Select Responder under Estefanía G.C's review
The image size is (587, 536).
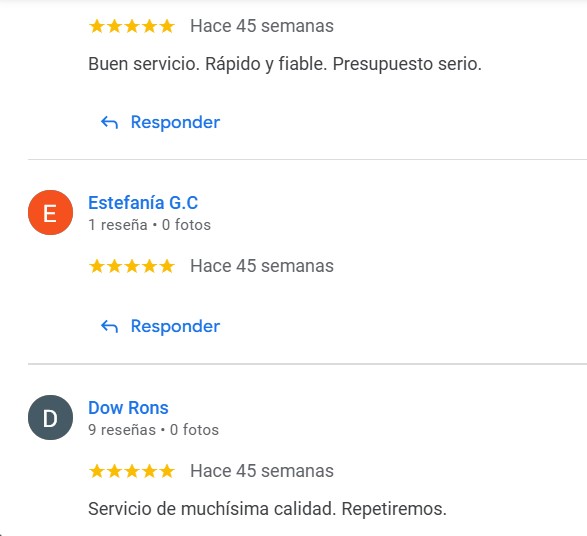coord(175,326)
